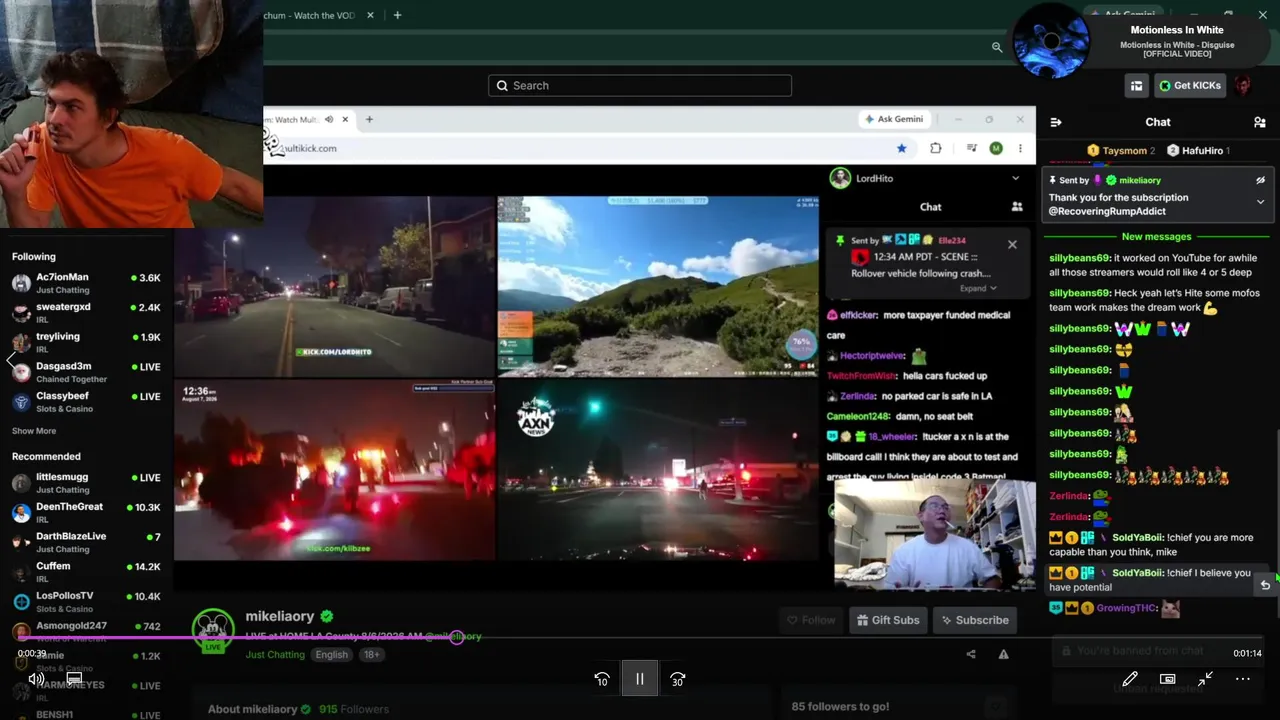Open HafuHiro leaderboard entry
Screen dimensions: 1280x720
tap(1199, 151)
